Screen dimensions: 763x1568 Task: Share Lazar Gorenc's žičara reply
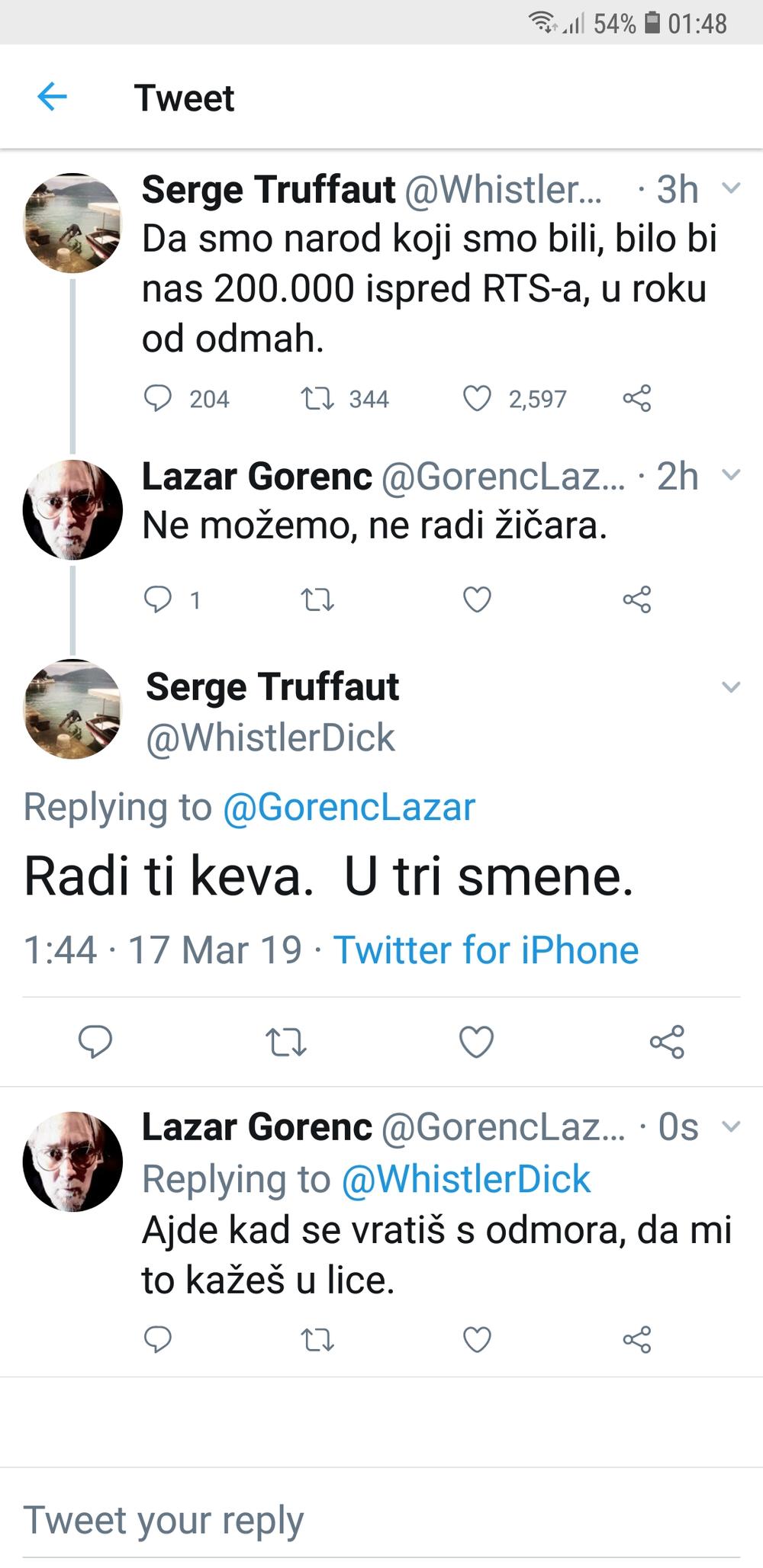tap(637, 600)
